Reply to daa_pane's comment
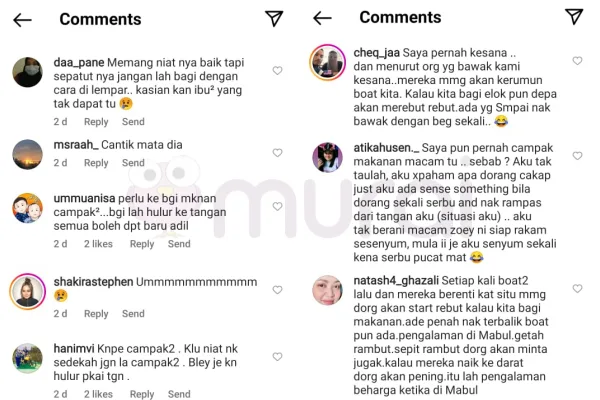This screenshot has height=400, width=600. click(x=96, y=122)
